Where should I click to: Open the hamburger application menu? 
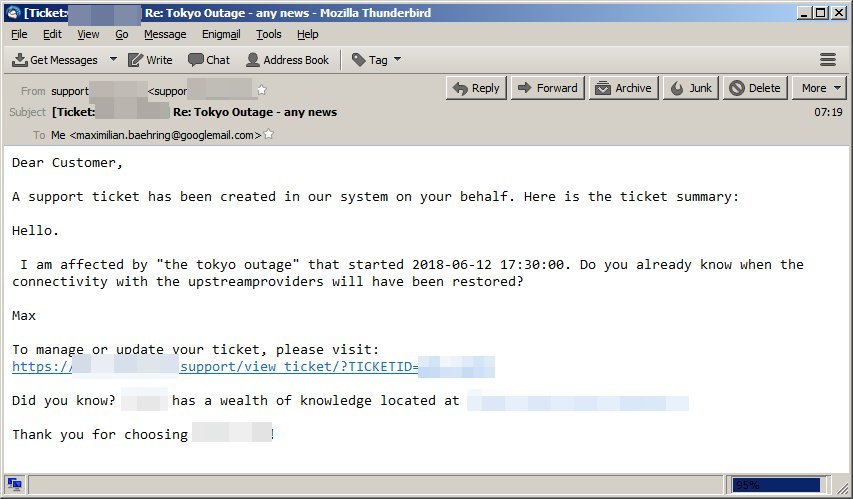coord(827,60)
